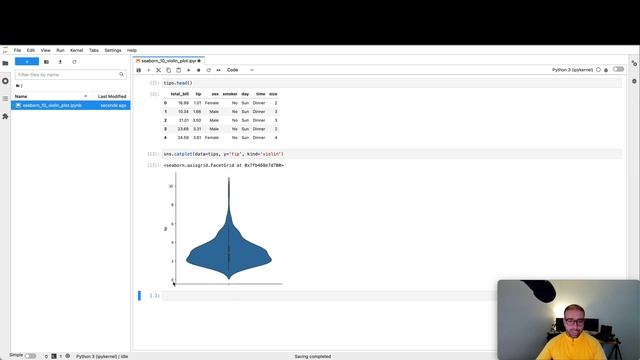Click the Python 3 (ipykernel) kernel name in toolbar
This screenshot has width=640, height=360.
pos(572,70)
